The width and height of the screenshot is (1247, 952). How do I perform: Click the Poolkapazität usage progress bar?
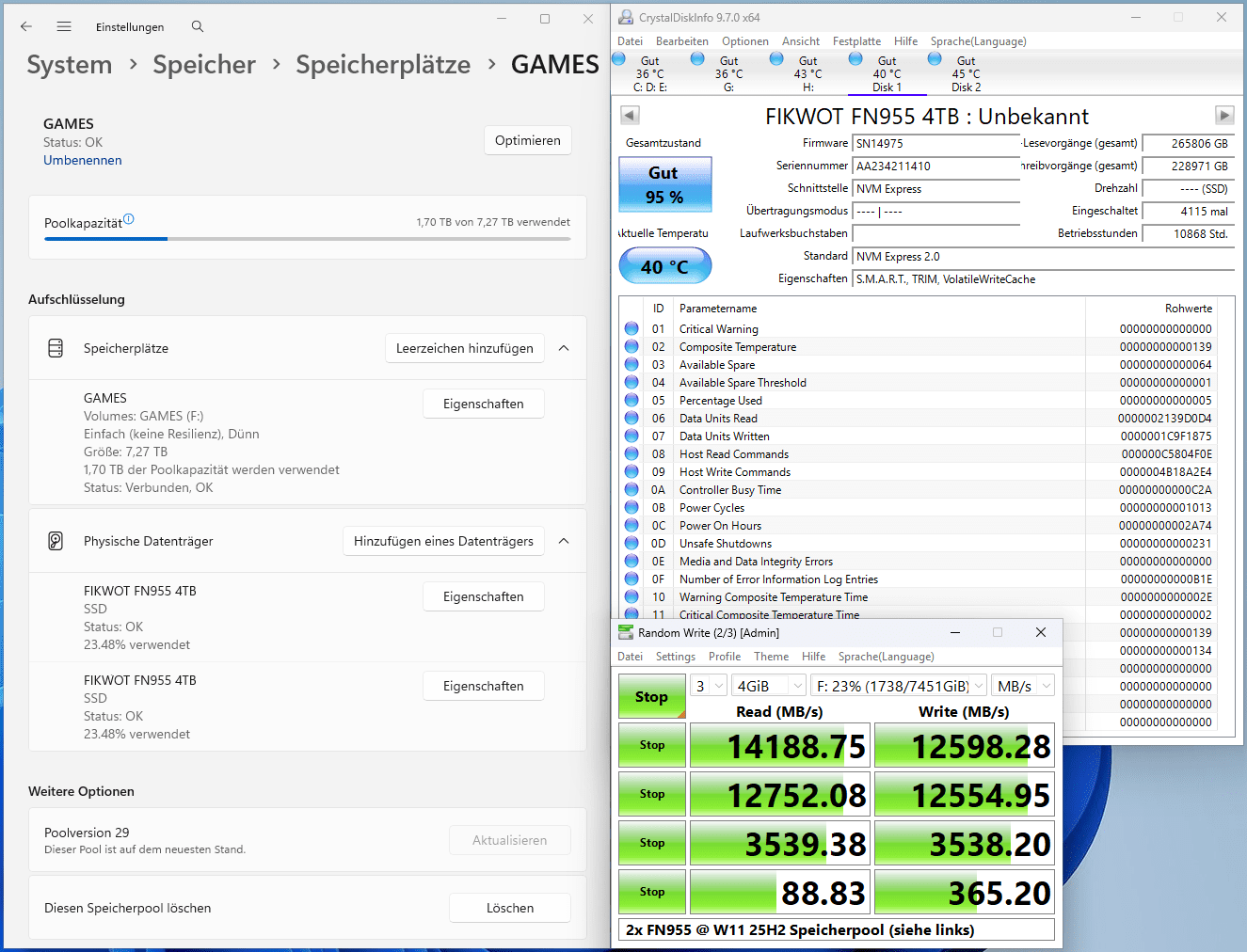tap(308, 239)
